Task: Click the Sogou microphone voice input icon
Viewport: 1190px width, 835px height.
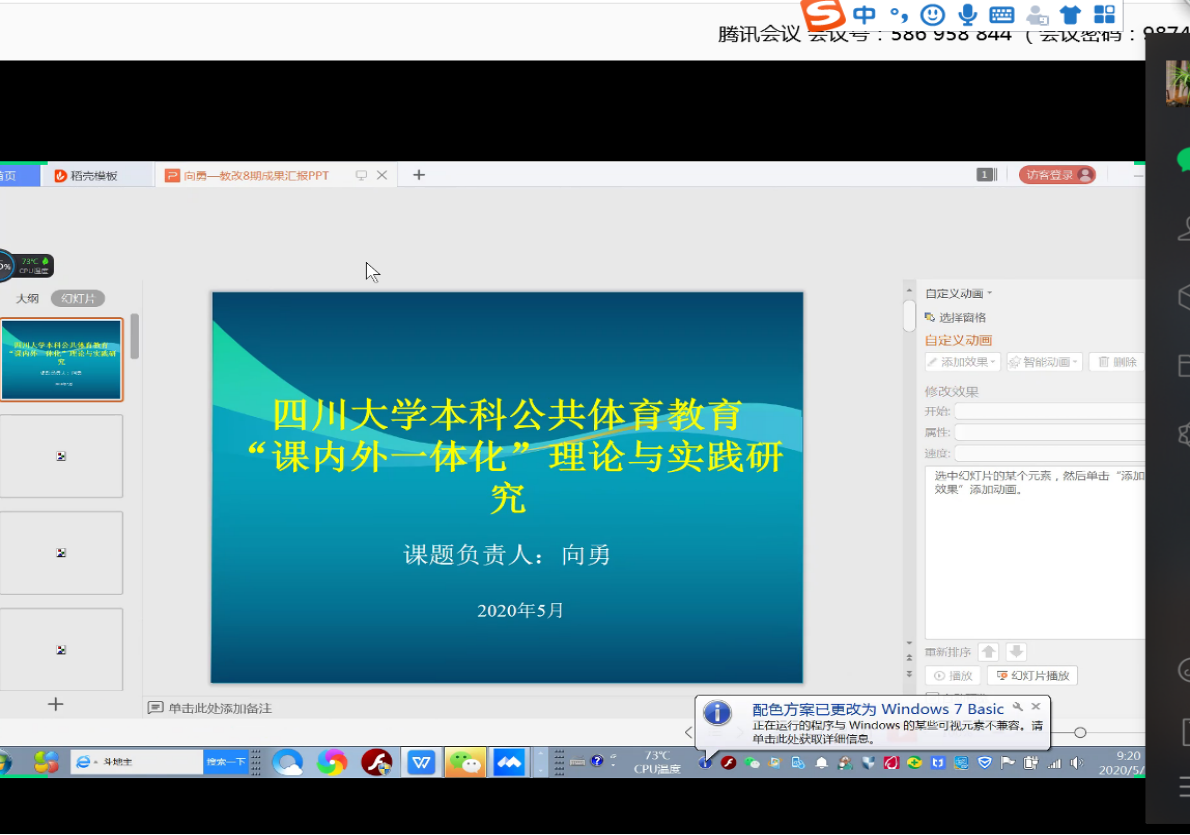Action: (x=967, y=14)
